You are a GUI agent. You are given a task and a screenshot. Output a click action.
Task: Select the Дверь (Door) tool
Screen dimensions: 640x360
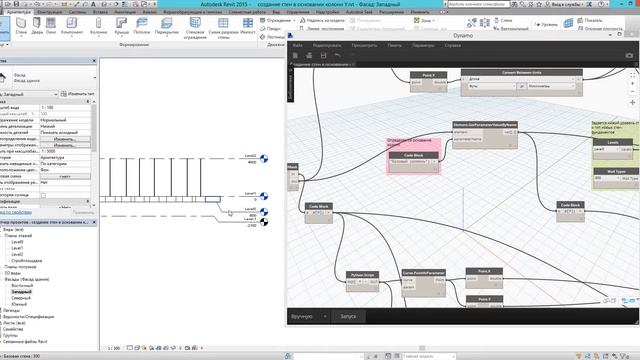[37, 26]
